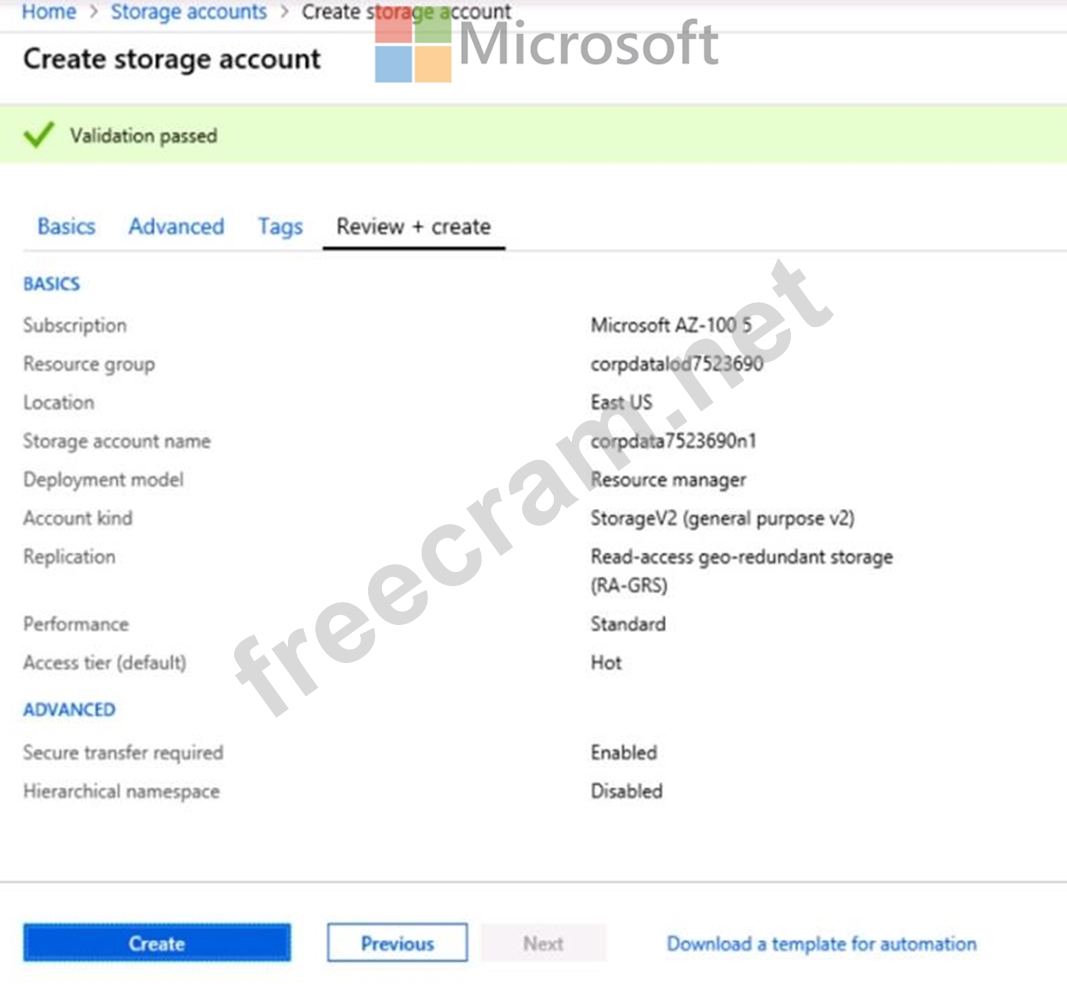Switch to the Basics tab
This screenshot has width=1067, height=984.
pyautogui.click(x=66, y=226)
